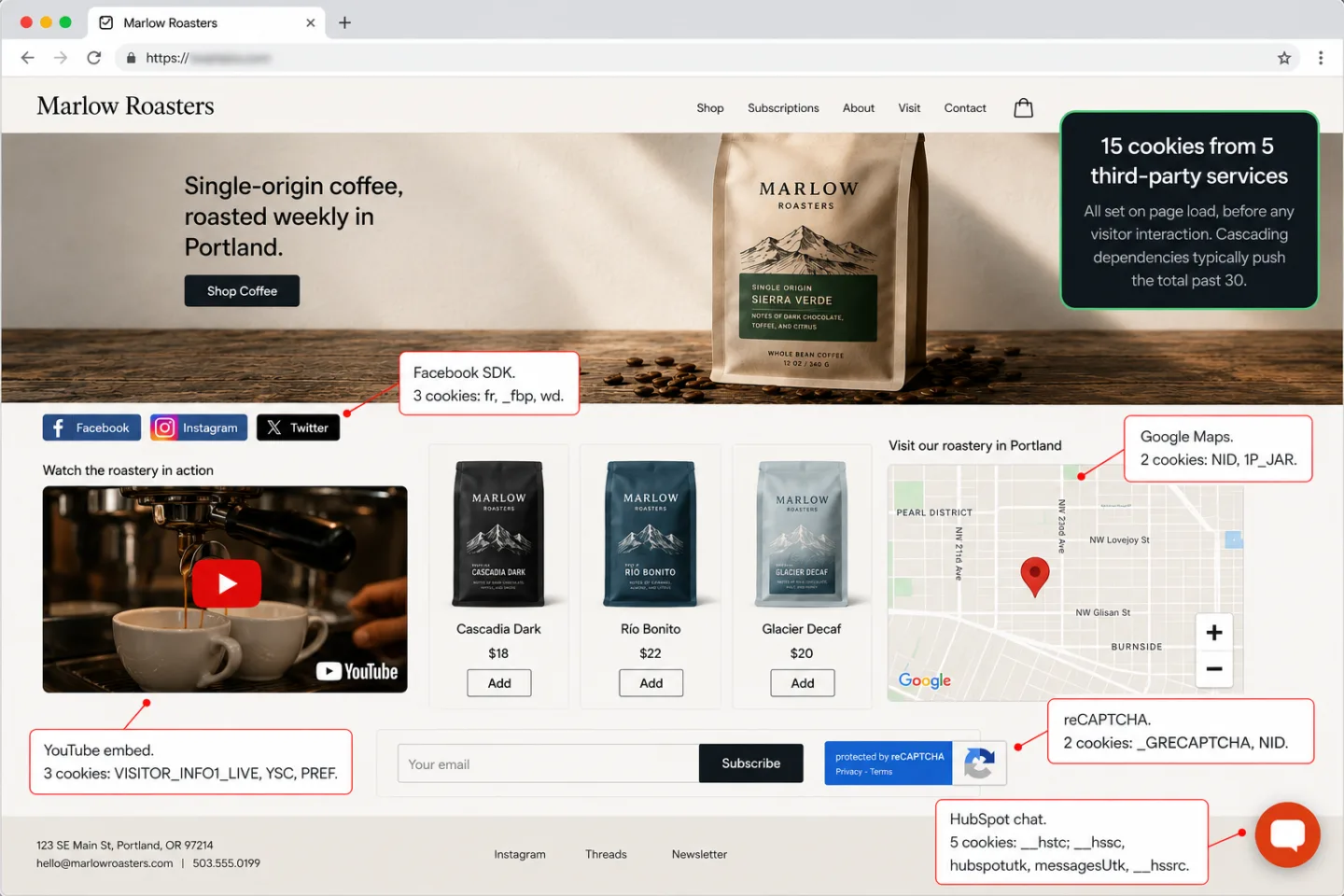Click the browser forward arrow

point(61,58)
